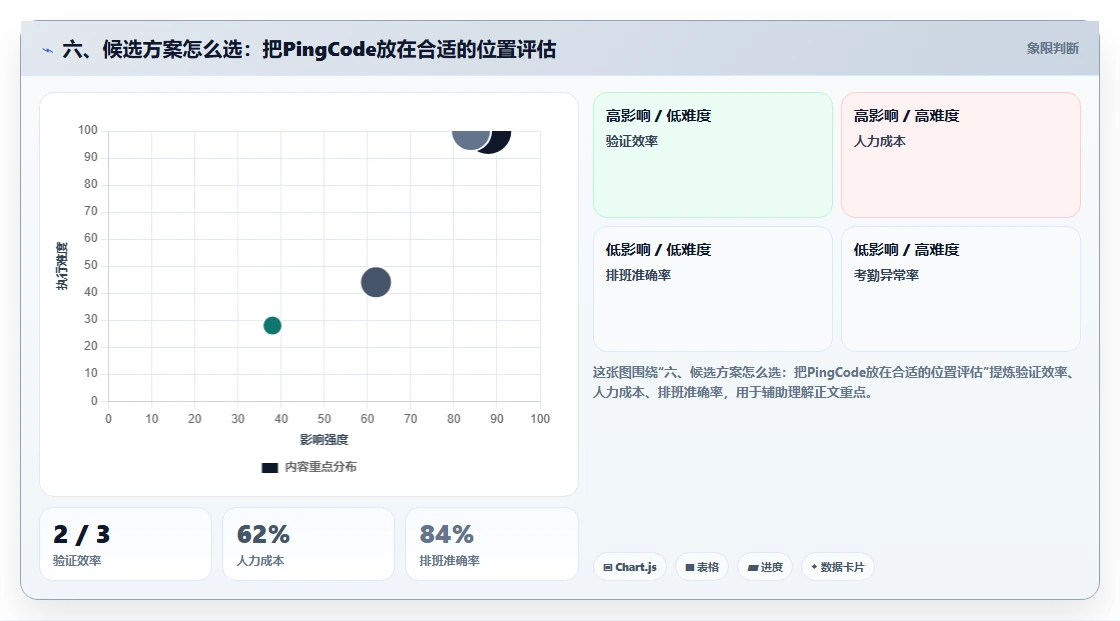
Task: Click the 象限判断 label in the header
Action: 1052,49
